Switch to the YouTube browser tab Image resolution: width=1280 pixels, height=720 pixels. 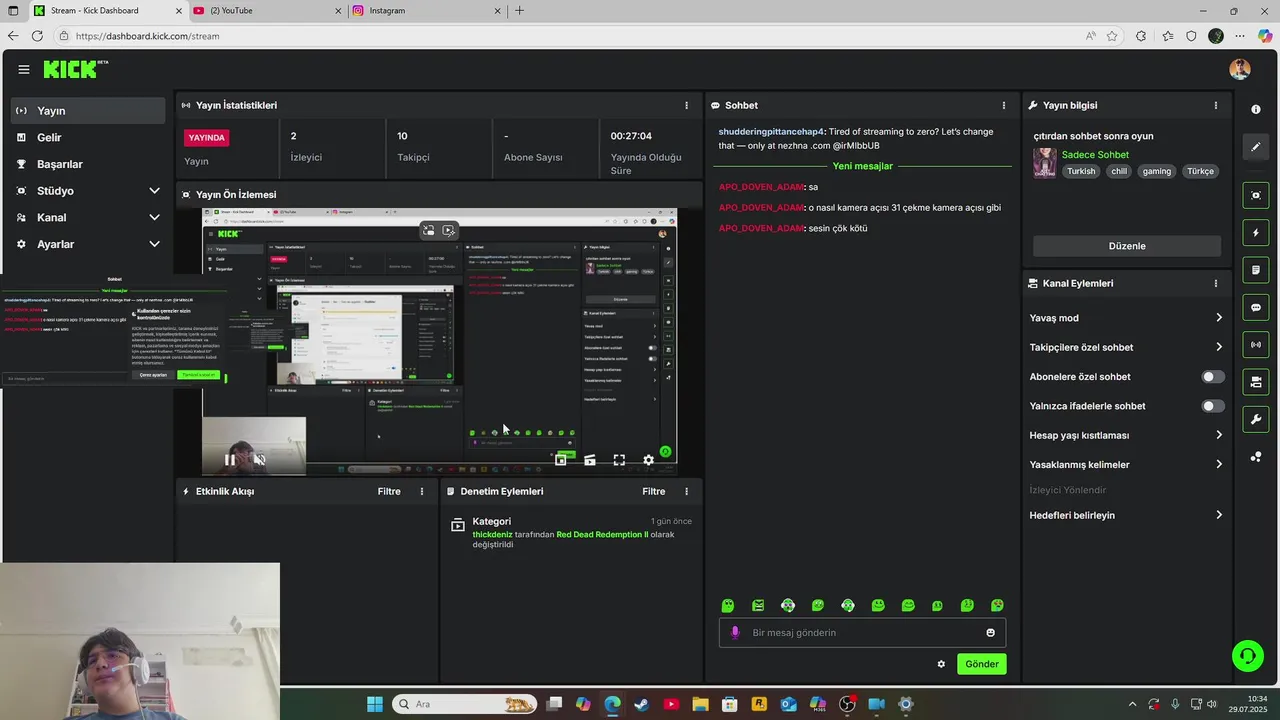tap(267, 11)
